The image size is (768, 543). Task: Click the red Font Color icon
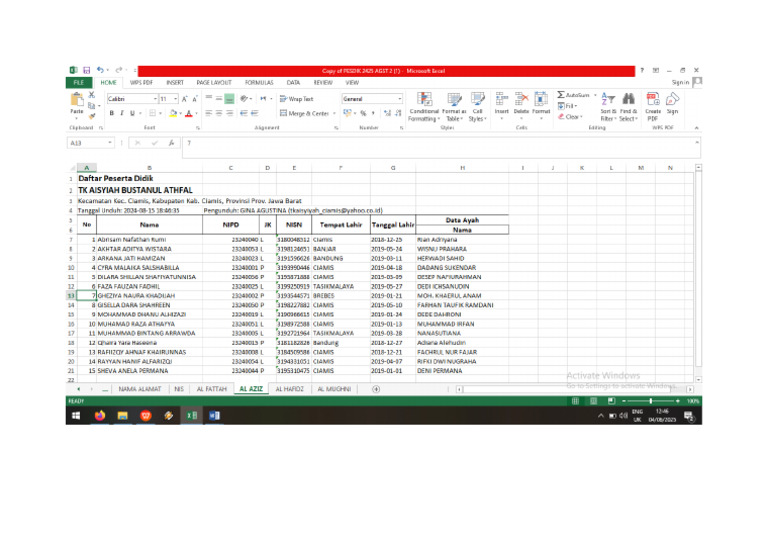pyautogui.click(x=189, y=113)
